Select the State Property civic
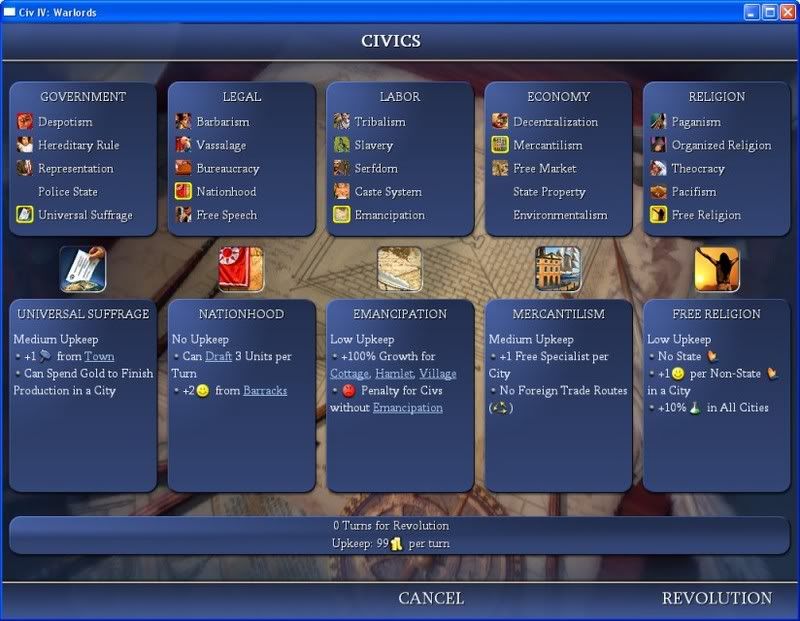 [549, 192]
